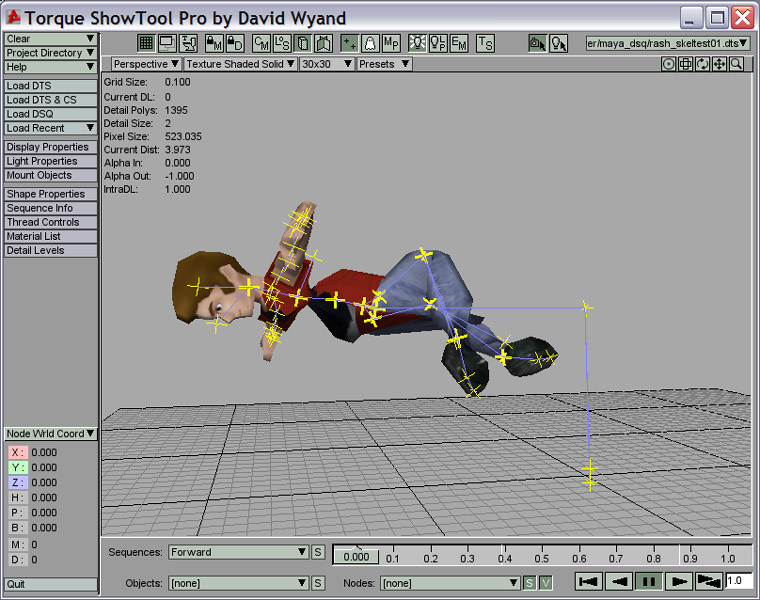Open the Perspective view dropdown
This screenshot has height=600, width=760.
pos(146,64)
